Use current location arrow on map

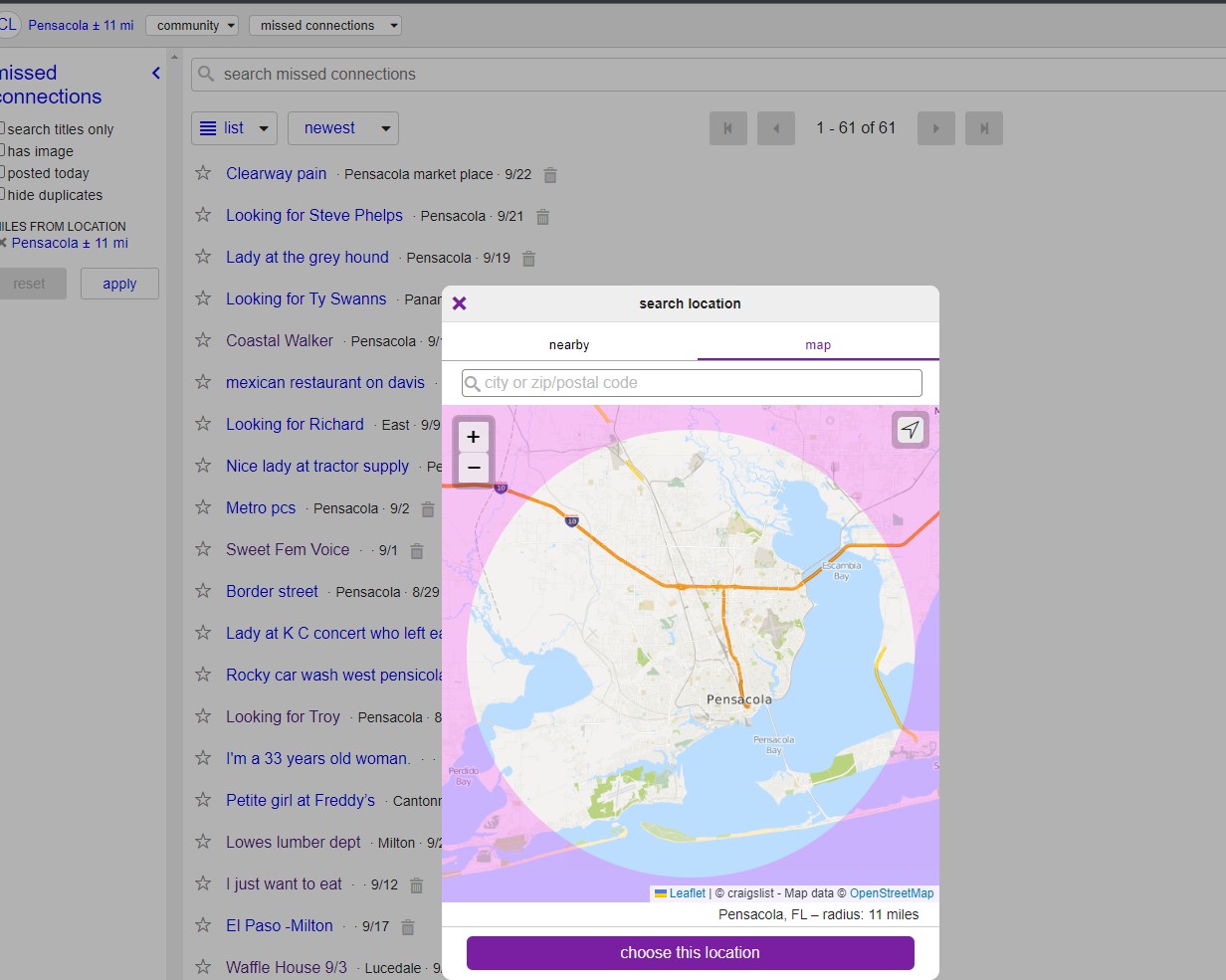tap(911, 429)
